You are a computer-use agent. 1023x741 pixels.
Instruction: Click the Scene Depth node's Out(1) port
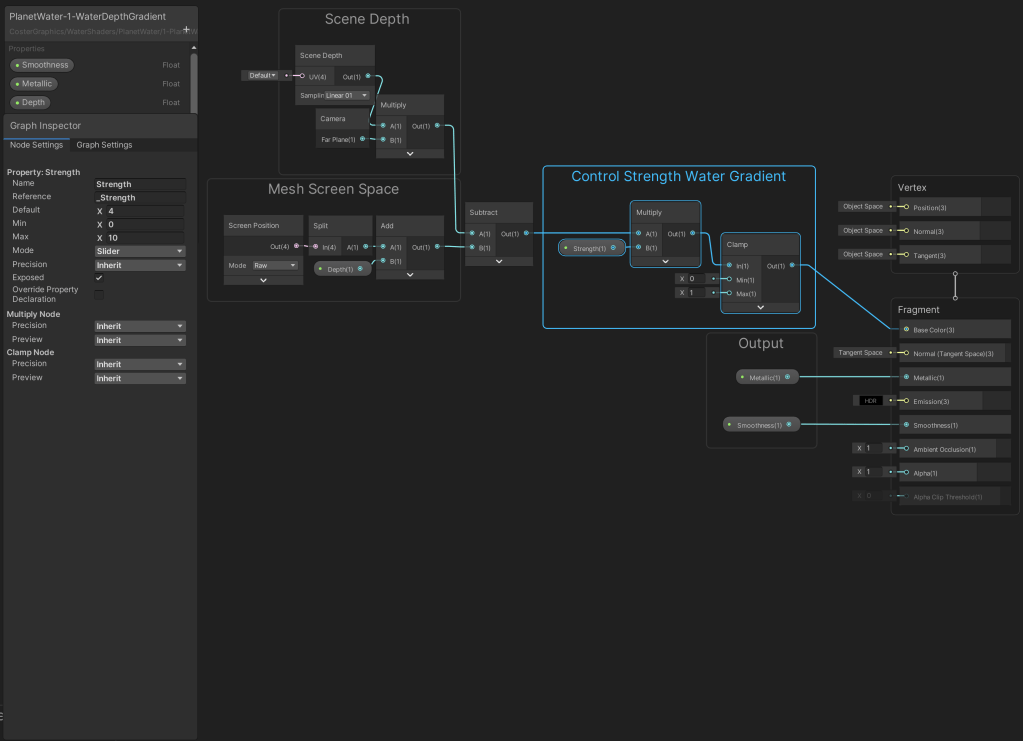[x=368, y=76]
